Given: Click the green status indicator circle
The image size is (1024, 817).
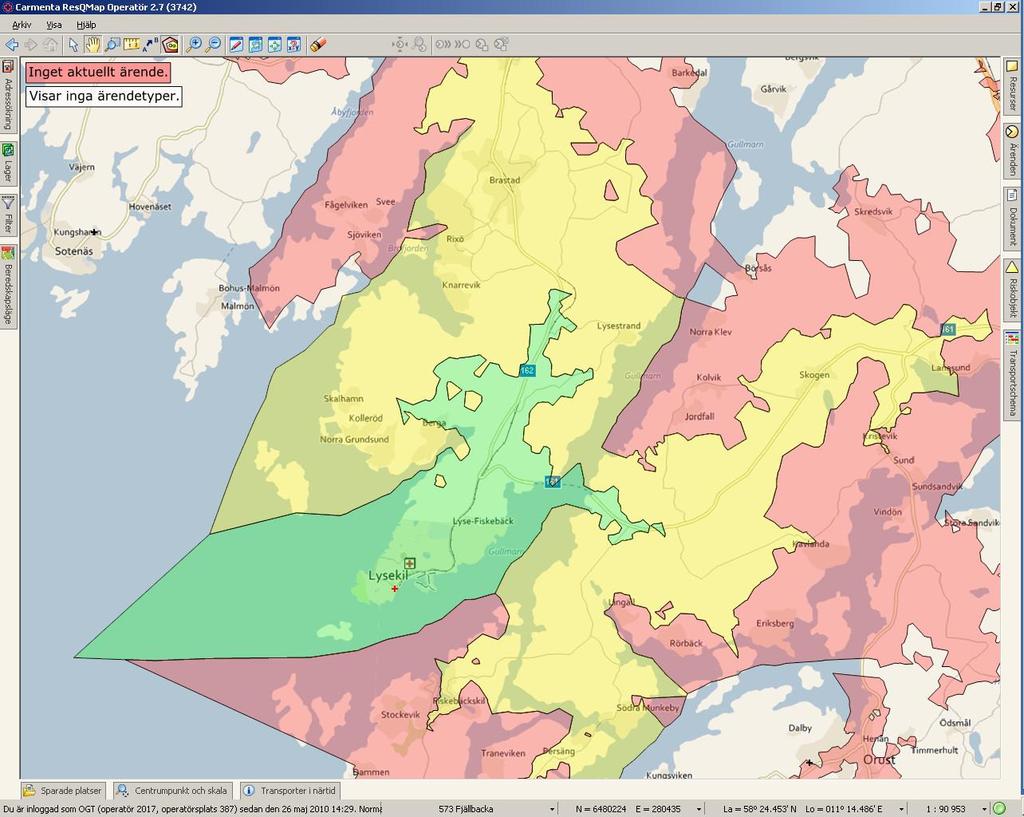Looking at the screenshot, I should click(999, 809).
